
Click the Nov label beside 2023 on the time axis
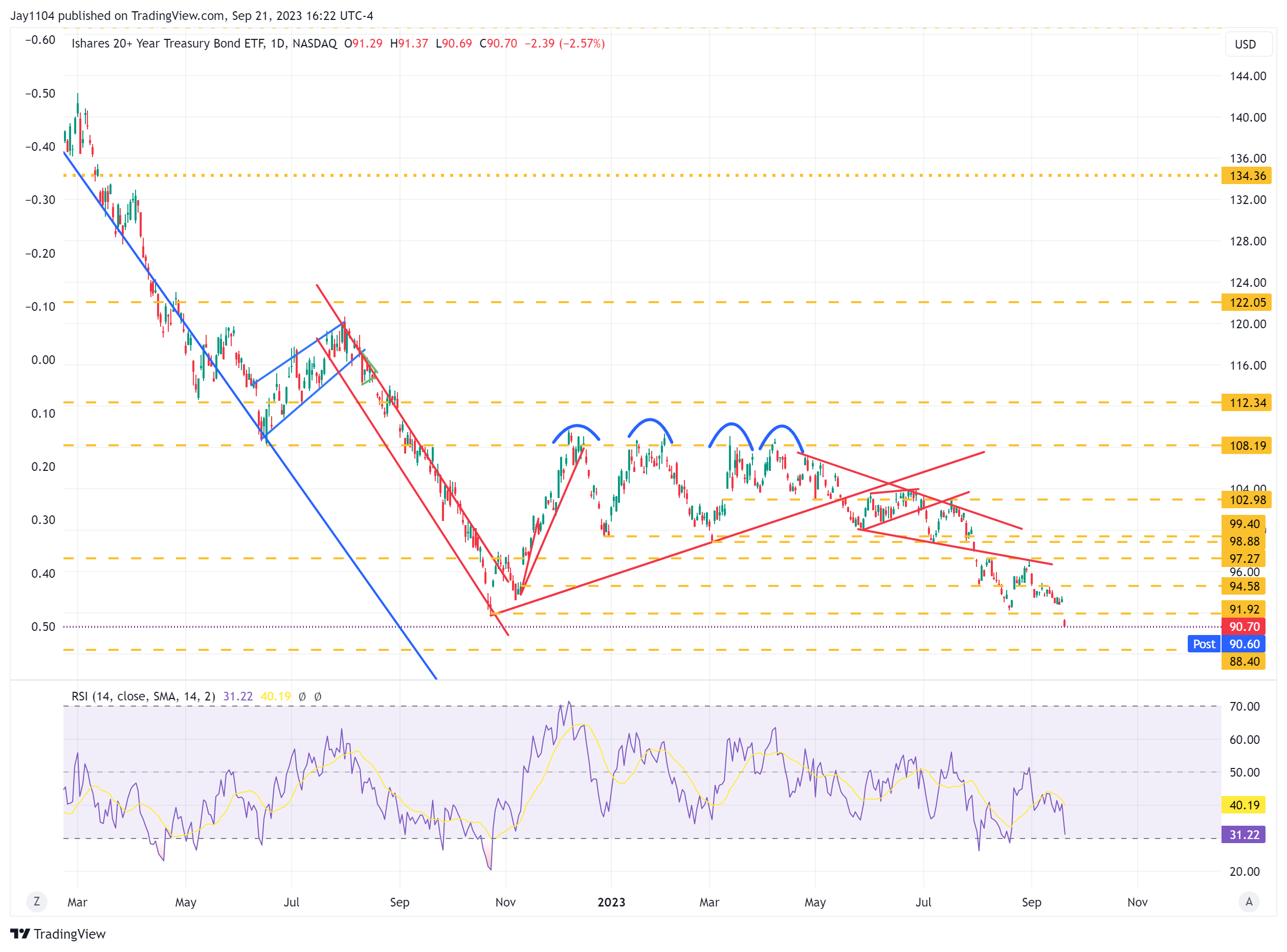click(x=506, y=902)
